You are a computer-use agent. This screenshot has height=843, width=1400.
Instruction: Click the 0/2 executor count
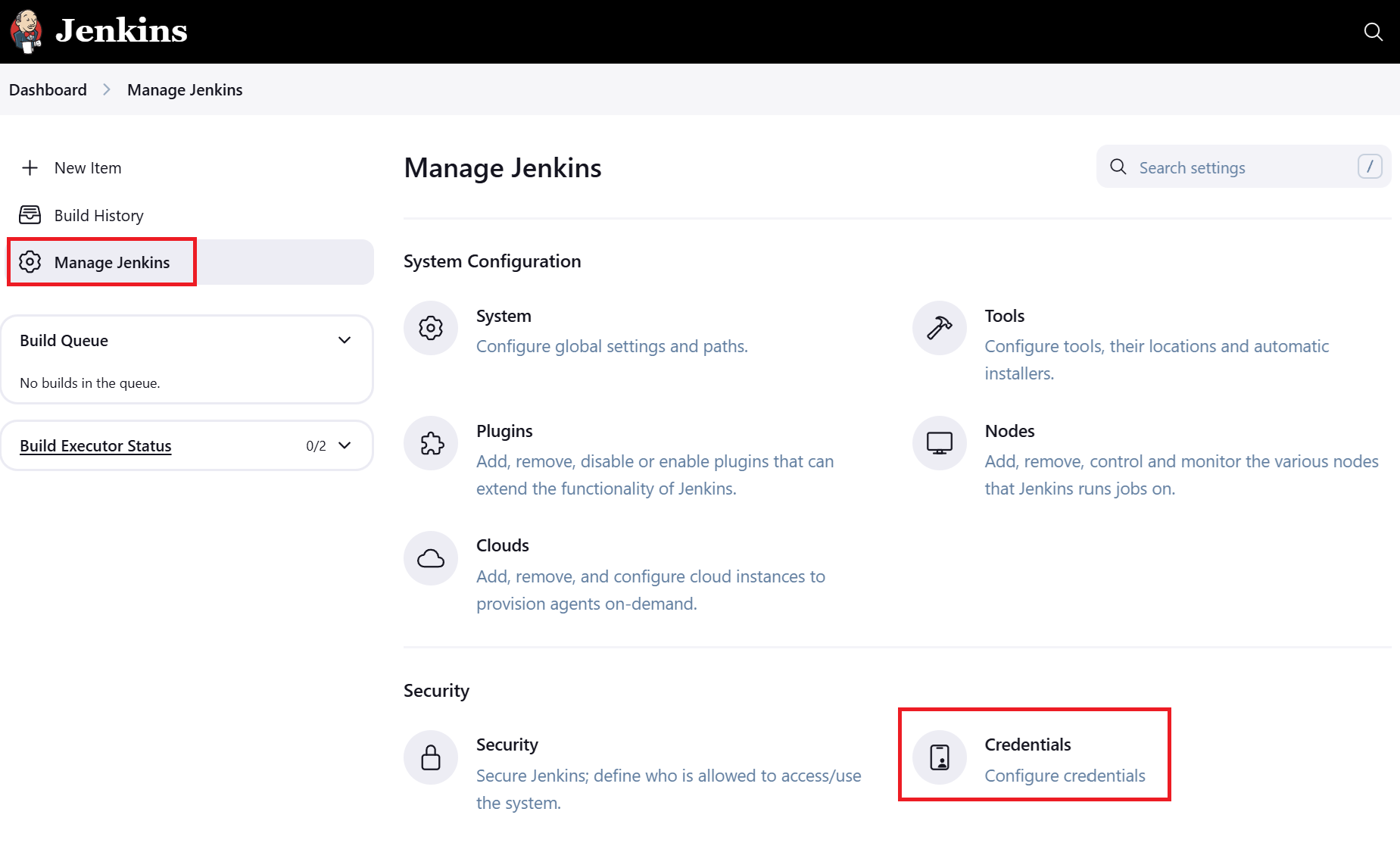pyautogui.click(x=316, y=446)
